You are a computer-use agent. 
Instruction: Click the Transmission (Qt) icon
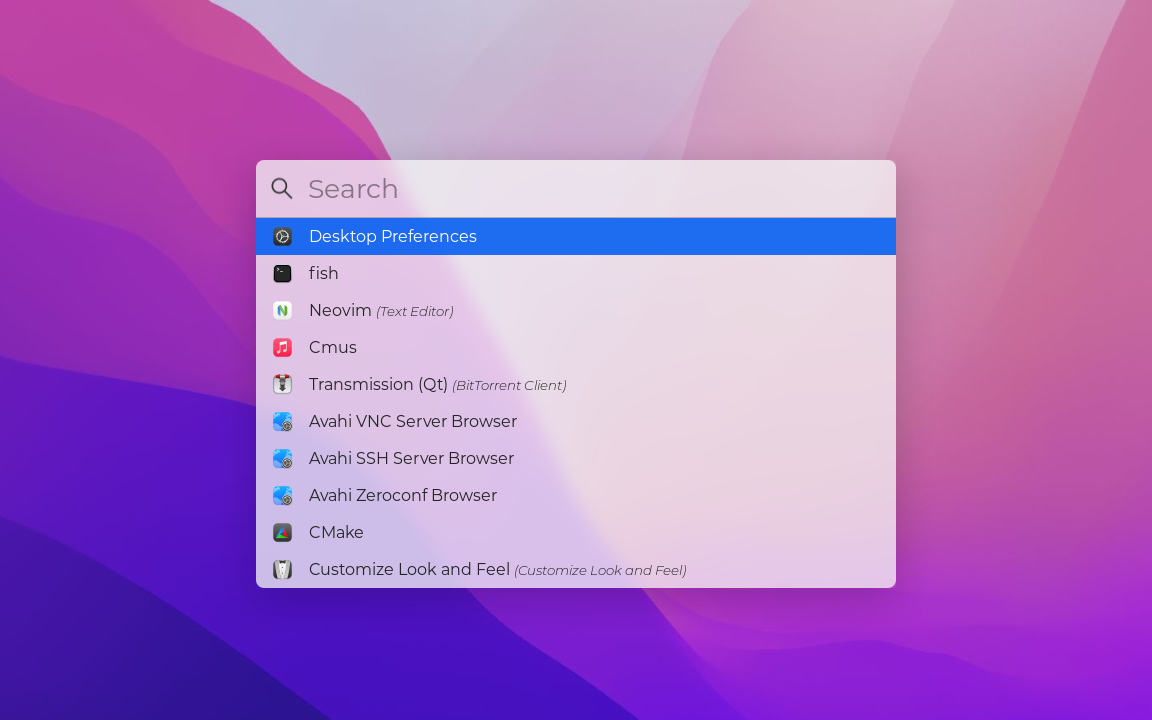282,384
